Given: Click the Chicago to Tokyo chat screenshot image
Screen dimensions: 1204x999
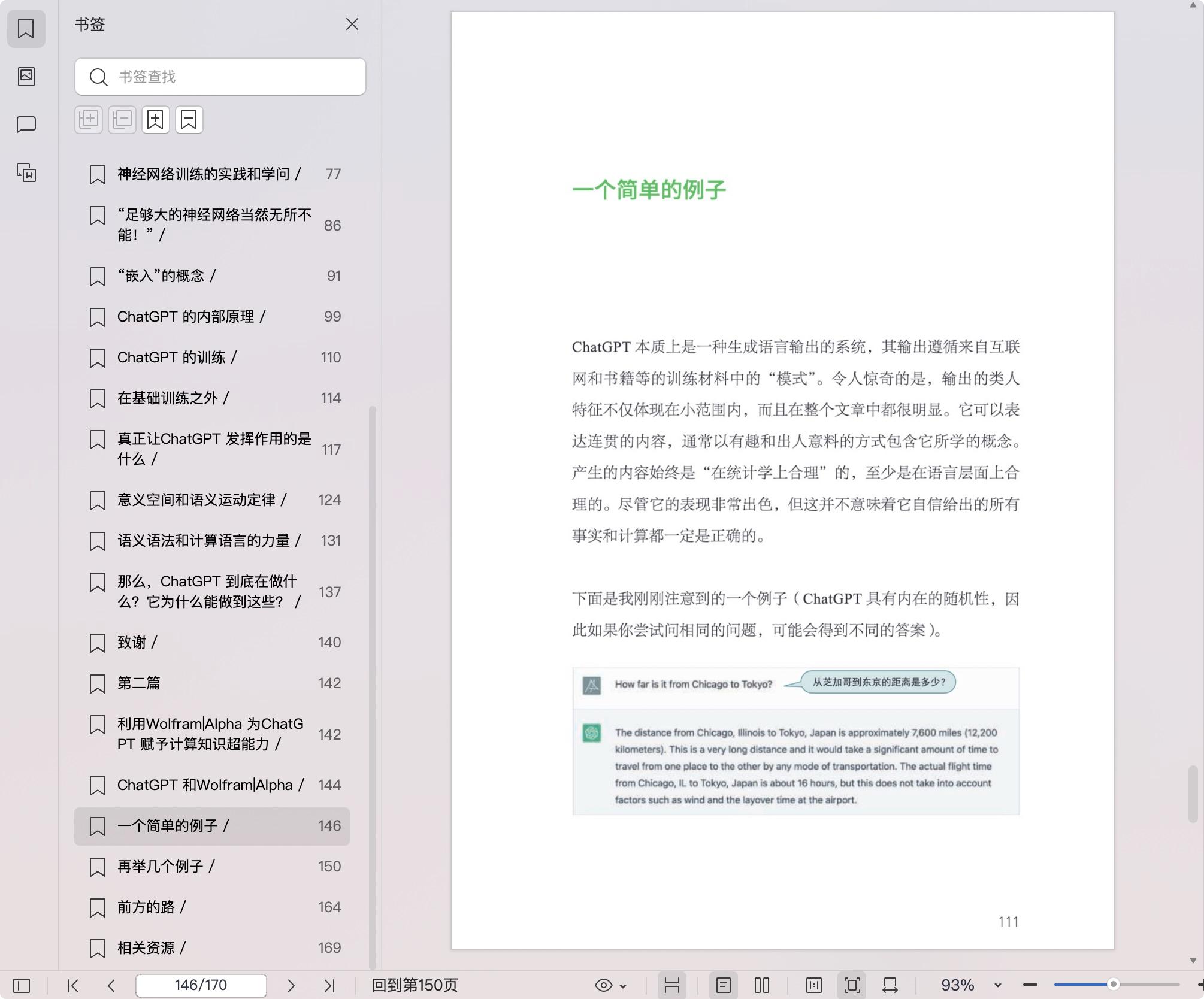Looking at the screenshot, I should pos(795,741).
